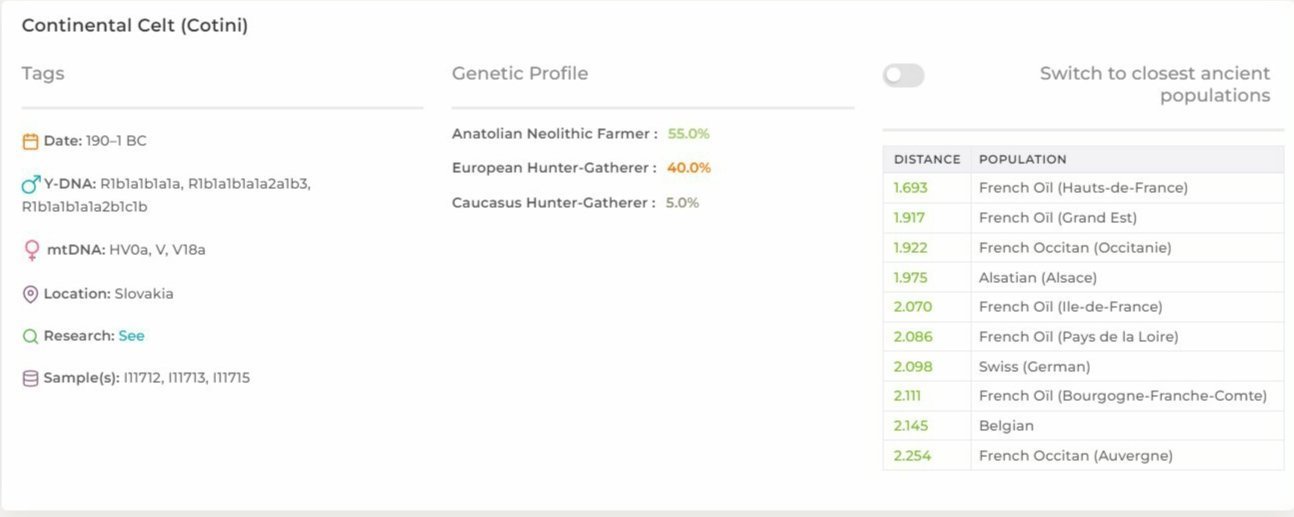
Task: Open the Research 'See' link
Action: (x=131, y=336)
